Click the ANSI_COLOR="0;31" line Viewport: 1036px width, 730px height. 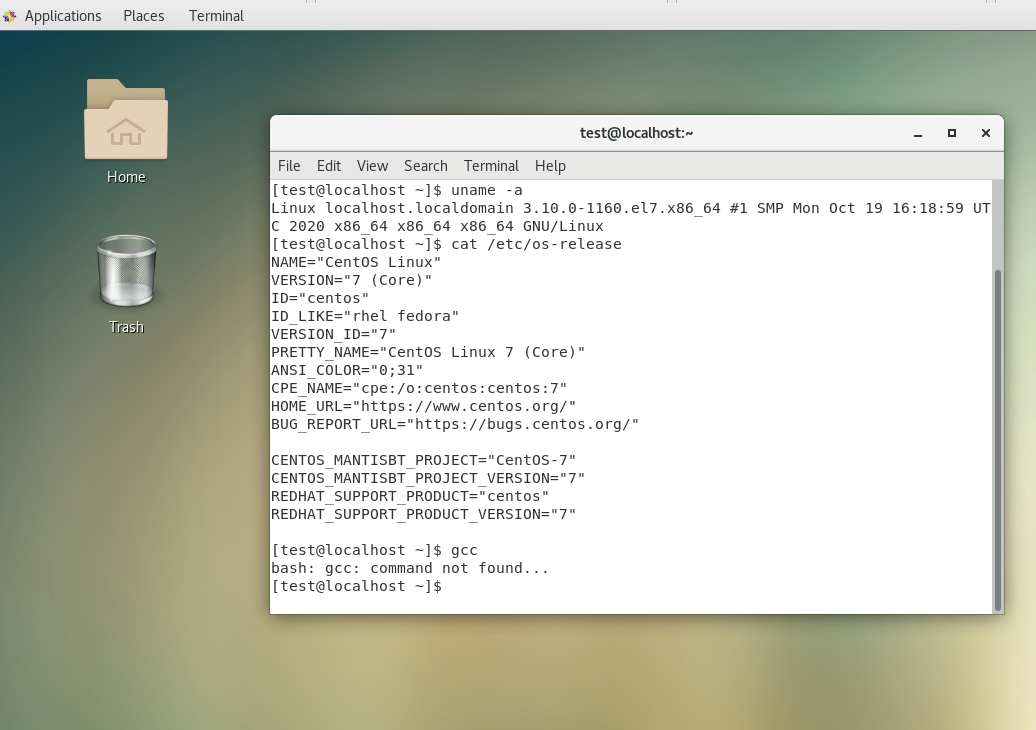[347, 370]
